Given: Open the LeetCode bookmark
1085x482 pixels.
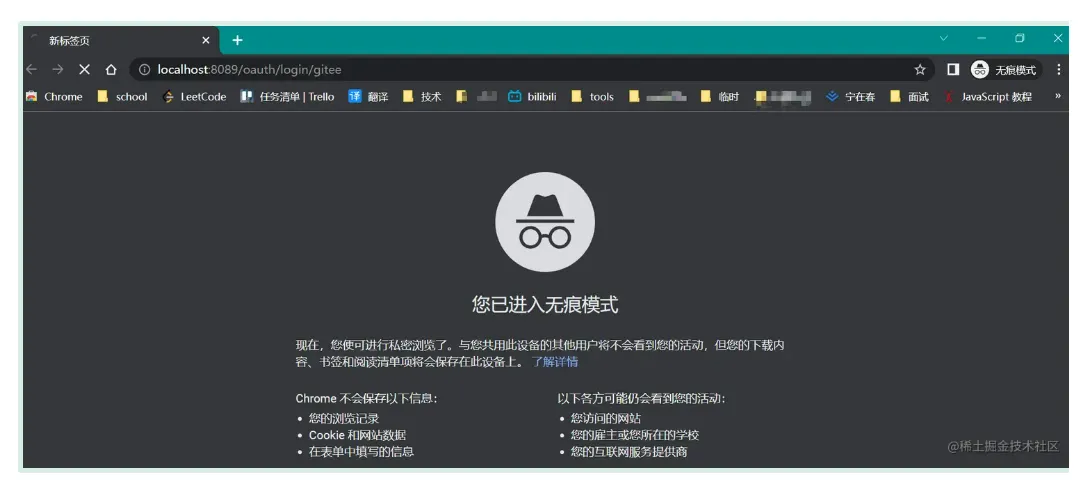Looking at the screenshot, I should click(194, 97).
